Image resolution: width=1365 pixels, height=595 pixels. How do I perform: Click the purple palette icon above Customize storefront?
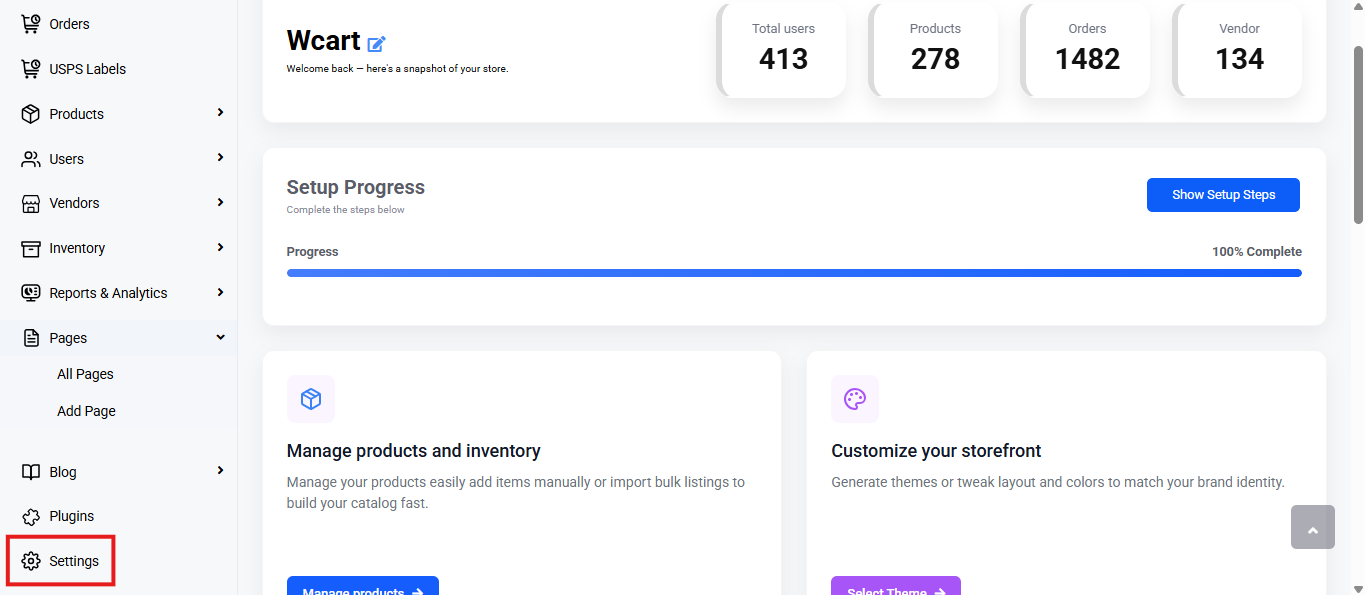[855, 399]
